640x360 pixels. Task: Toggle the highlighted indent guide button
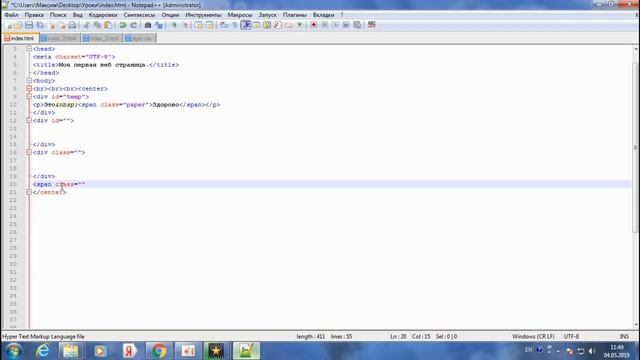tap(246, 25)
